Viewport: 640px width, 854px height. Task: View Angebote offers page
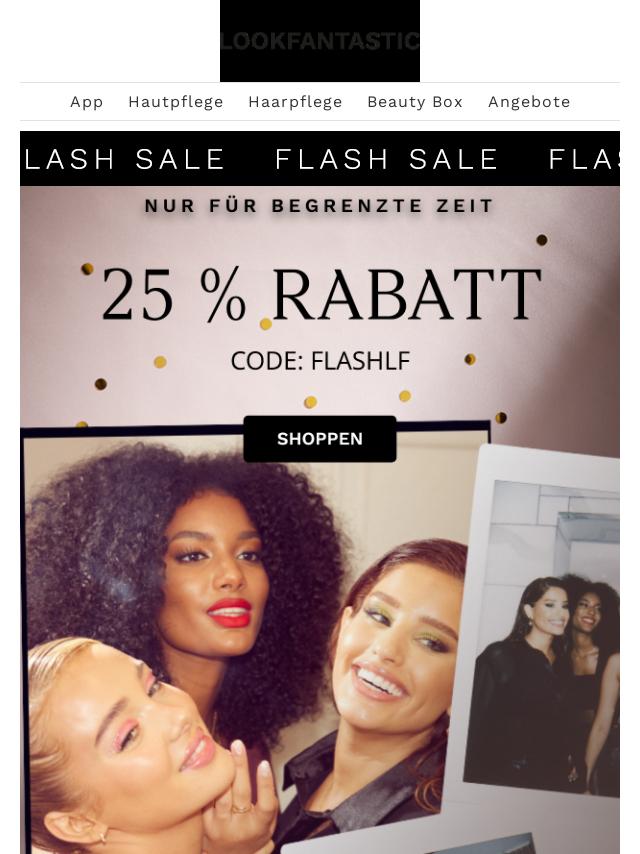pyautogui.click(x=529, y=102)
